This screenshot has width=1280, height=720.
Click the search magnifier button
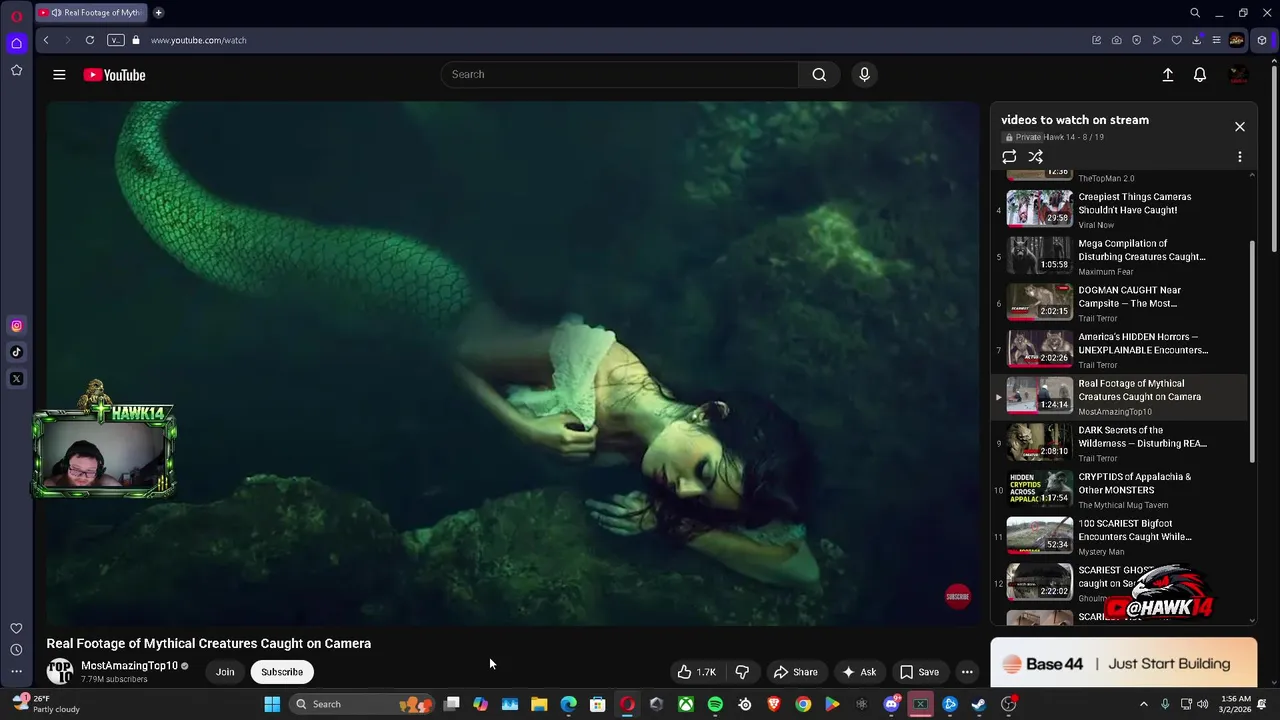pos(819,74)
